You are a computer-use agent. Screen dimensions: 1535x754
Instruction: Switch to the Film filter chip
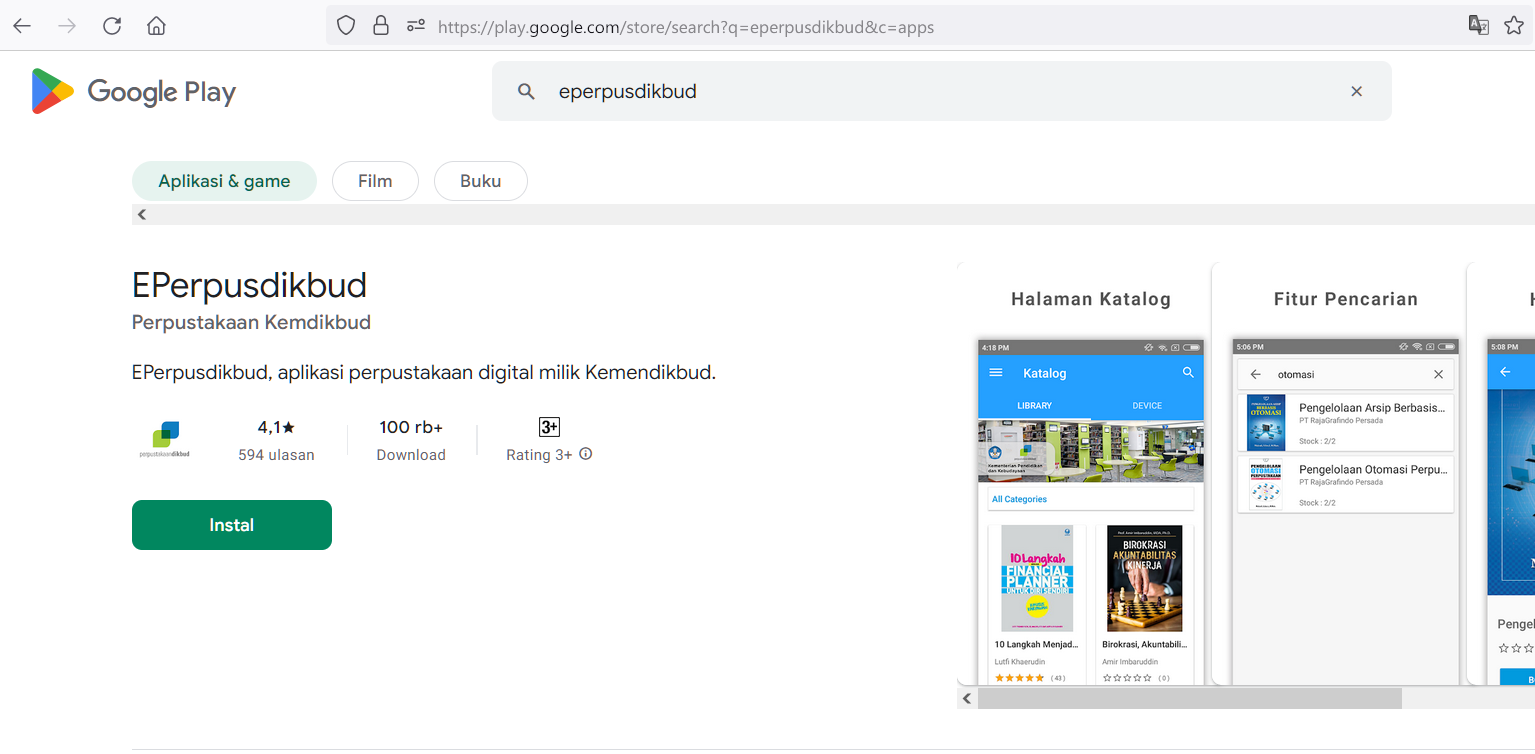point(375,181)
